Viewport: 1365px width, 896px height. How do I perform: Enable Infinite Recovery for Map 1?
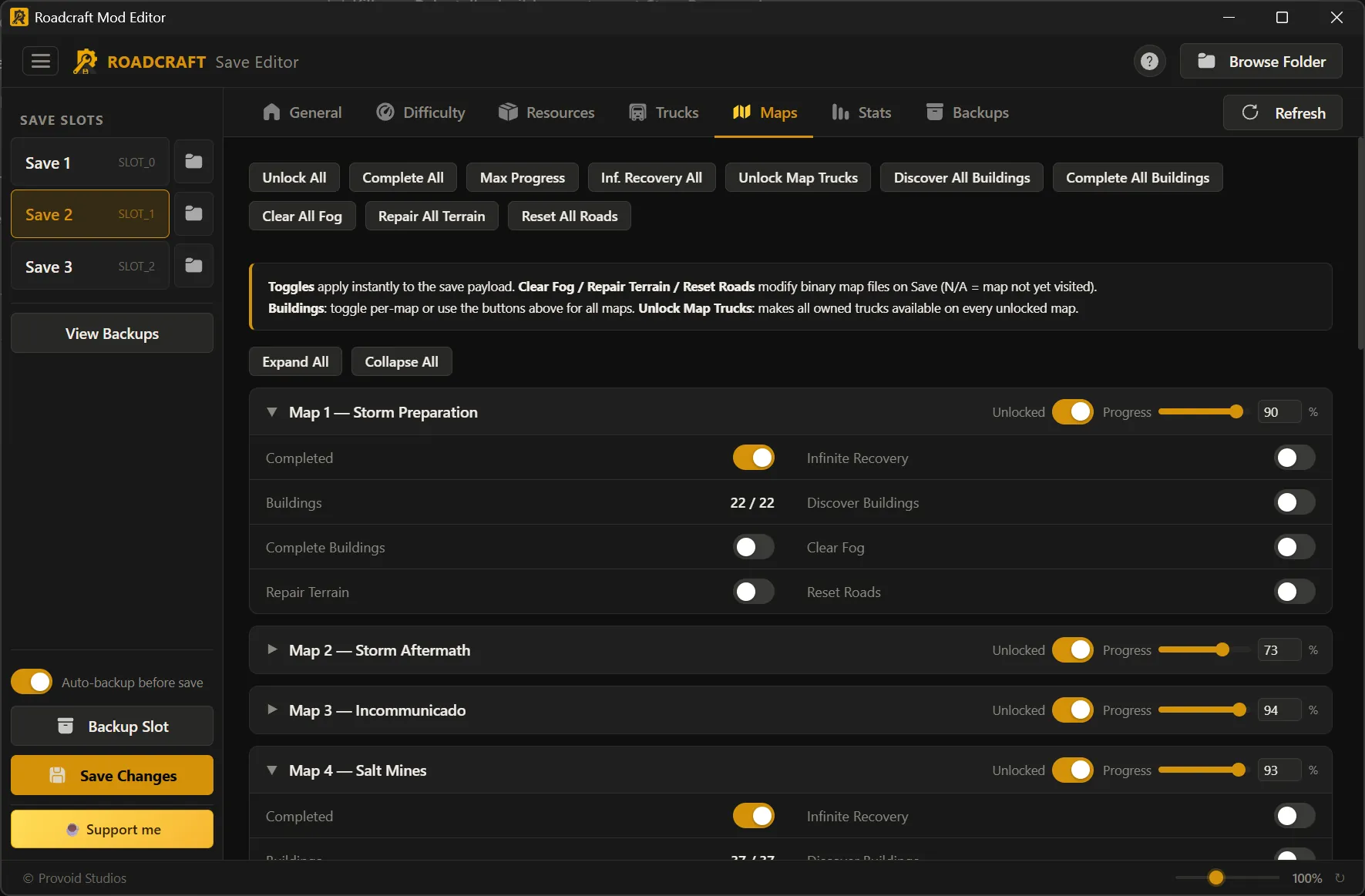1294,458
